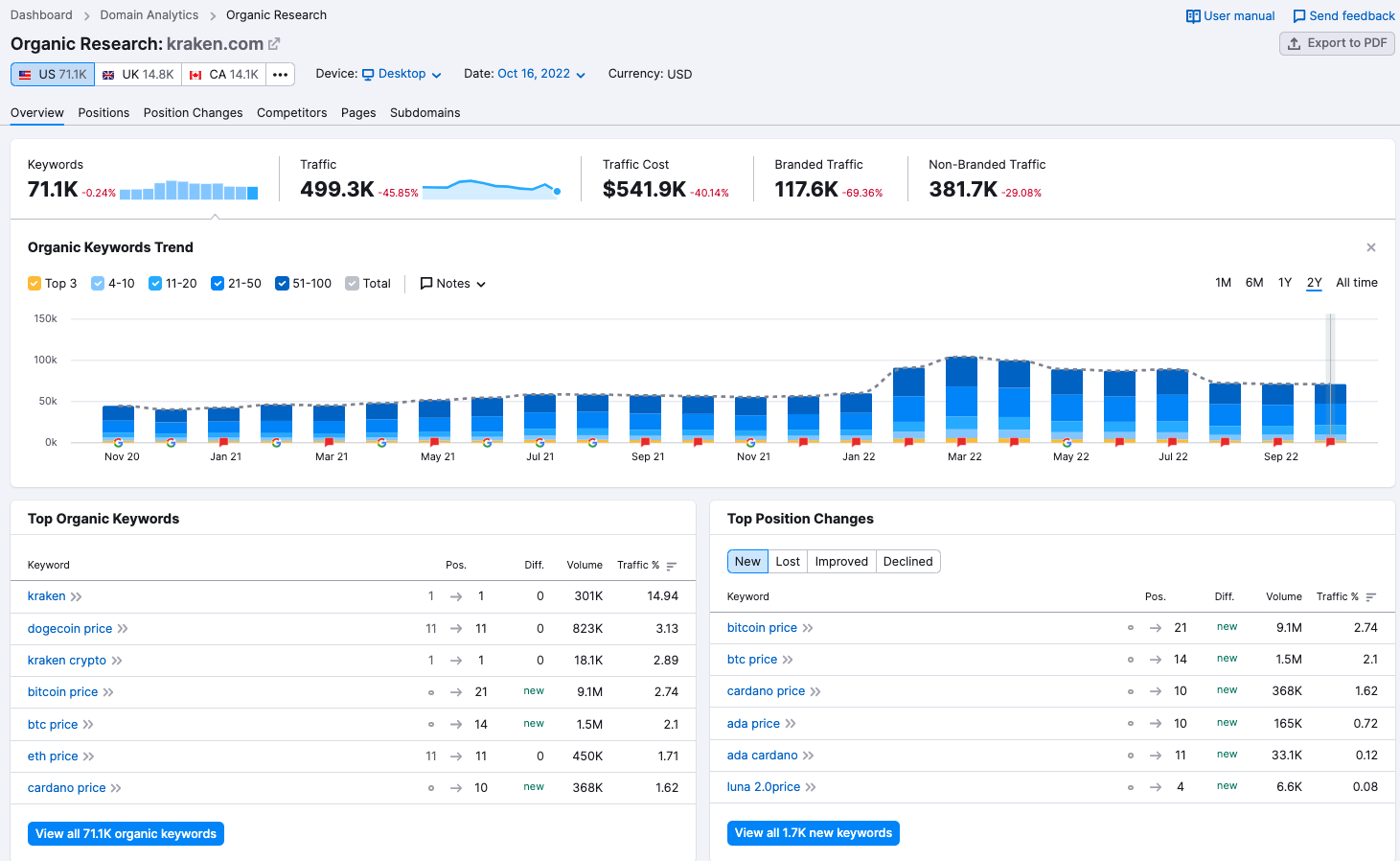Viewport: 1400px width, 861px height.
Task: Toggle the 51-100 positions checkbox
Action: click(x=282, y=284)
